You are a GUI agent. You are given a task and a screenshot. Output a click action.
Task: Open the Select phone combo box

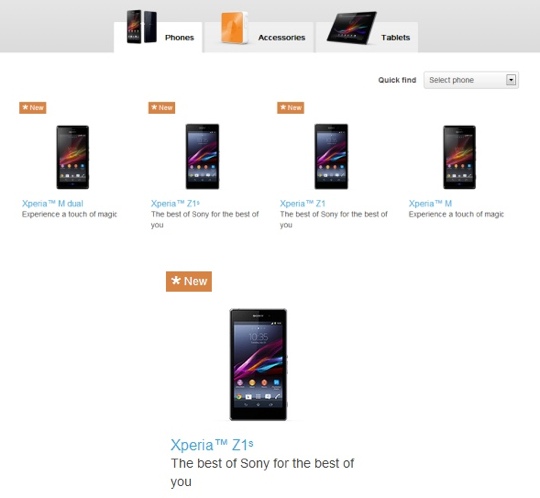pyautogui.click(x=471, y=80)
